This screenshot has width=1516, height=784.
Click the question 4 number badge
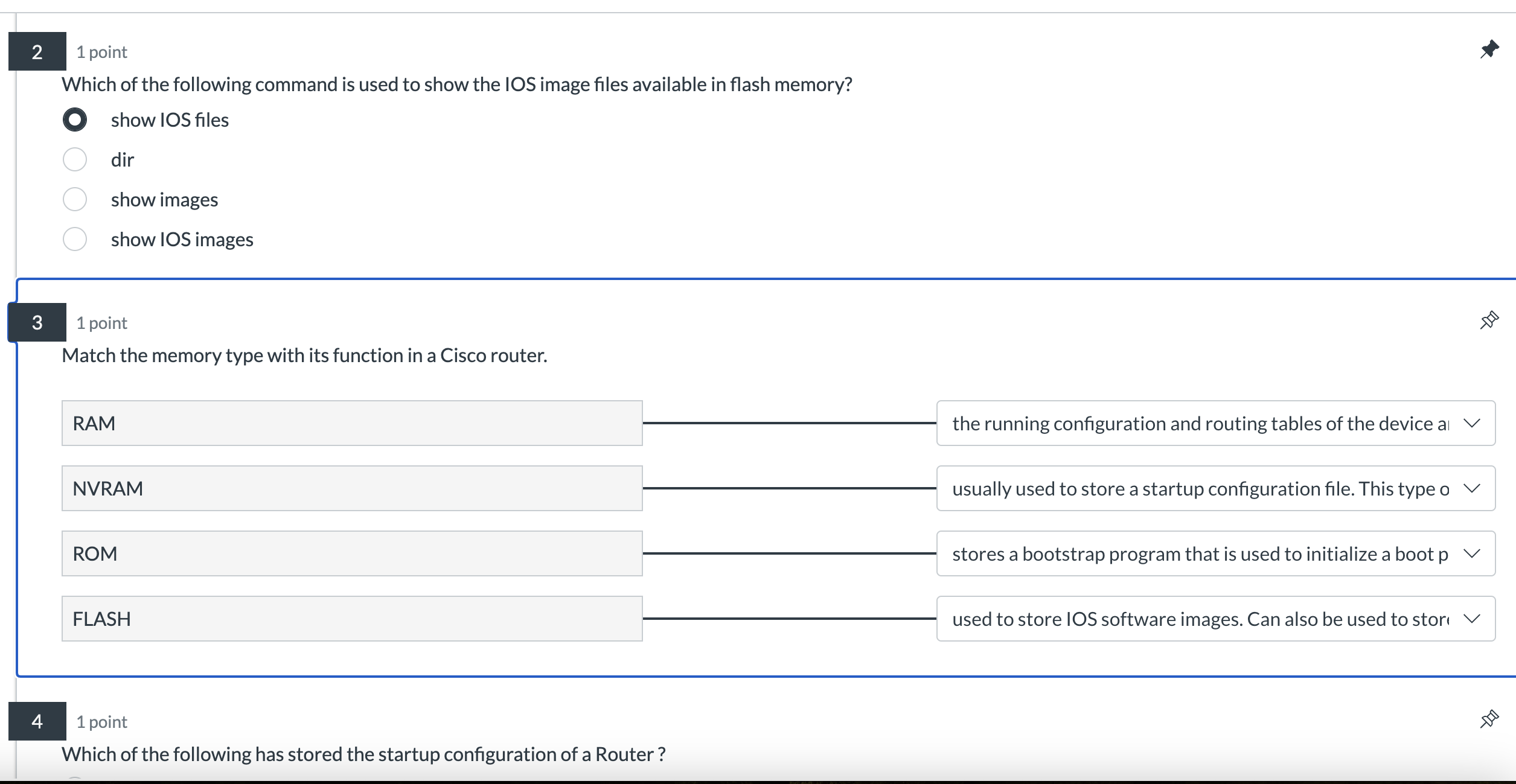coord(37,721)
